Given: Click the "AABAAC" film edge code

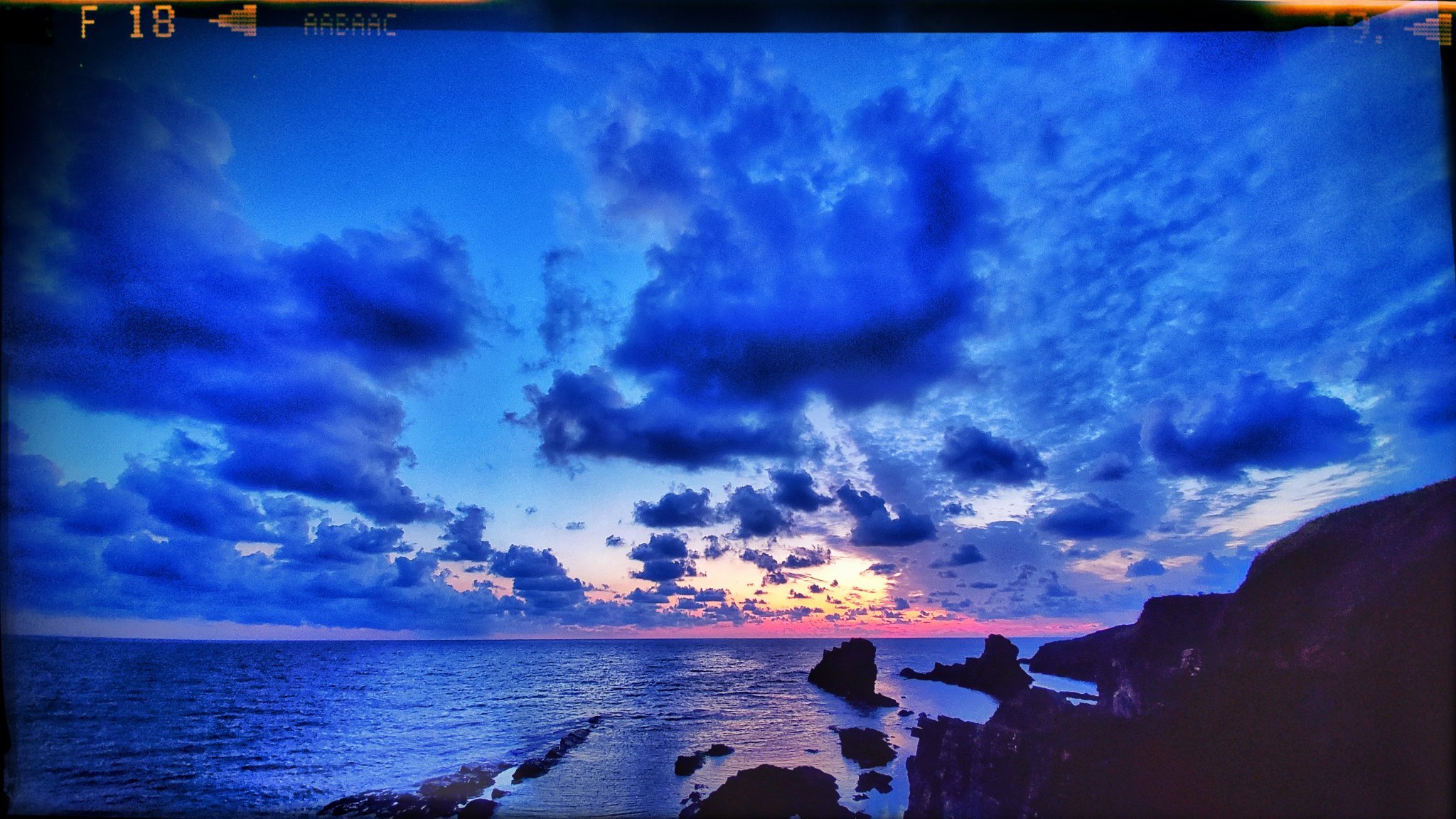Looking at the screenshot, I should [350, 25].
